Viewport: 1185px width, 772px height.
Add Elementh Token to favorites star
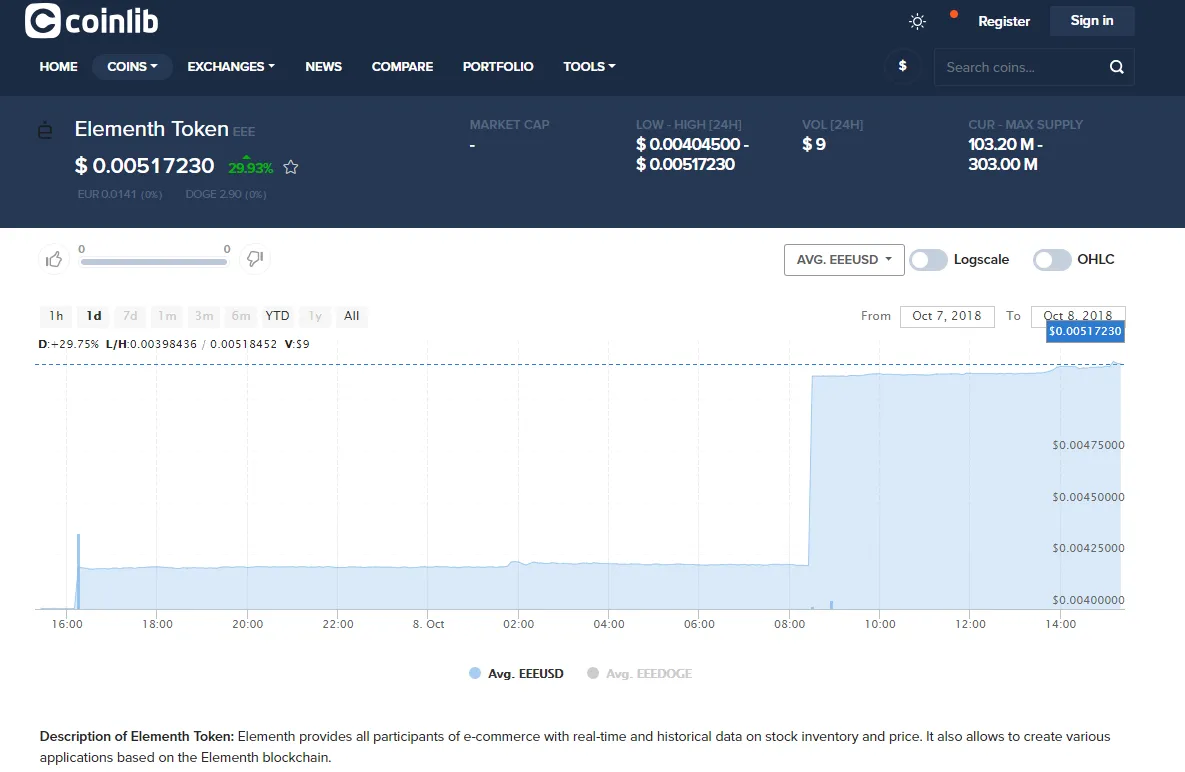pyautogui.click(x=291, y=167)
